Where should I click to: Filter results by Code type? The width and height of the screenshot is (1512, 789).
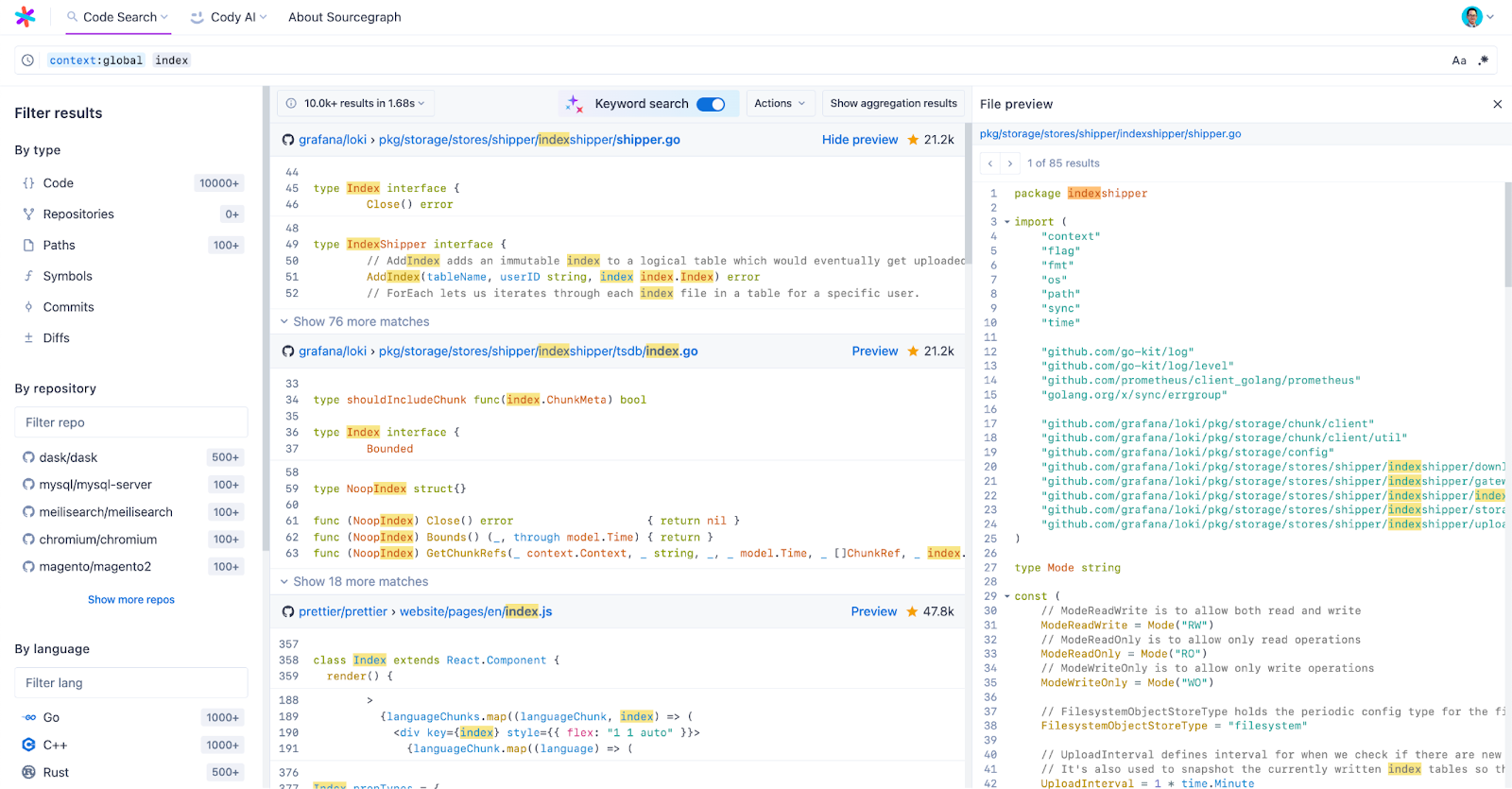131,183
